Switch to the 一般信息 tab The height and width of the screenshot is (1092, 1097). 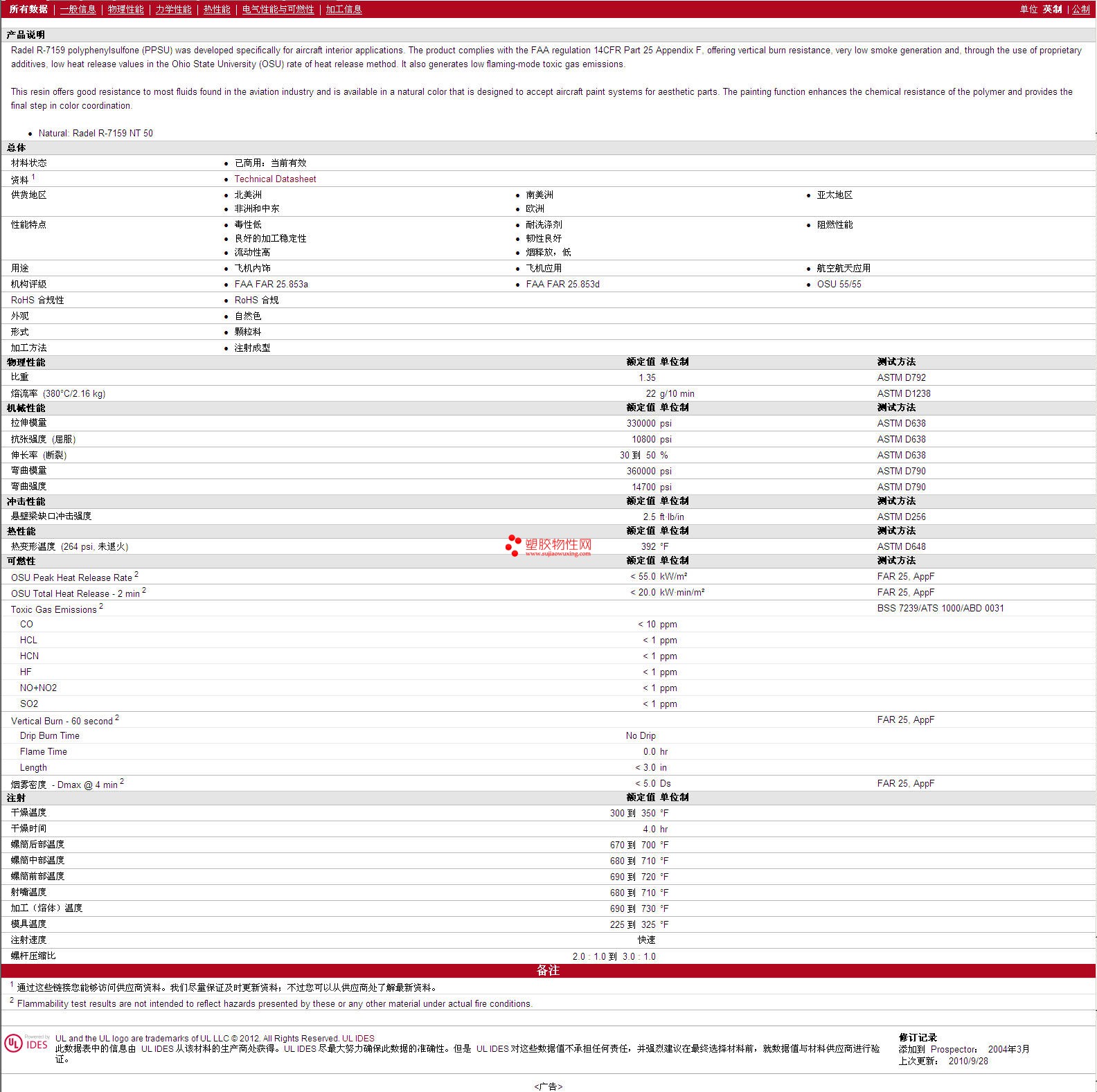point(78,9)
